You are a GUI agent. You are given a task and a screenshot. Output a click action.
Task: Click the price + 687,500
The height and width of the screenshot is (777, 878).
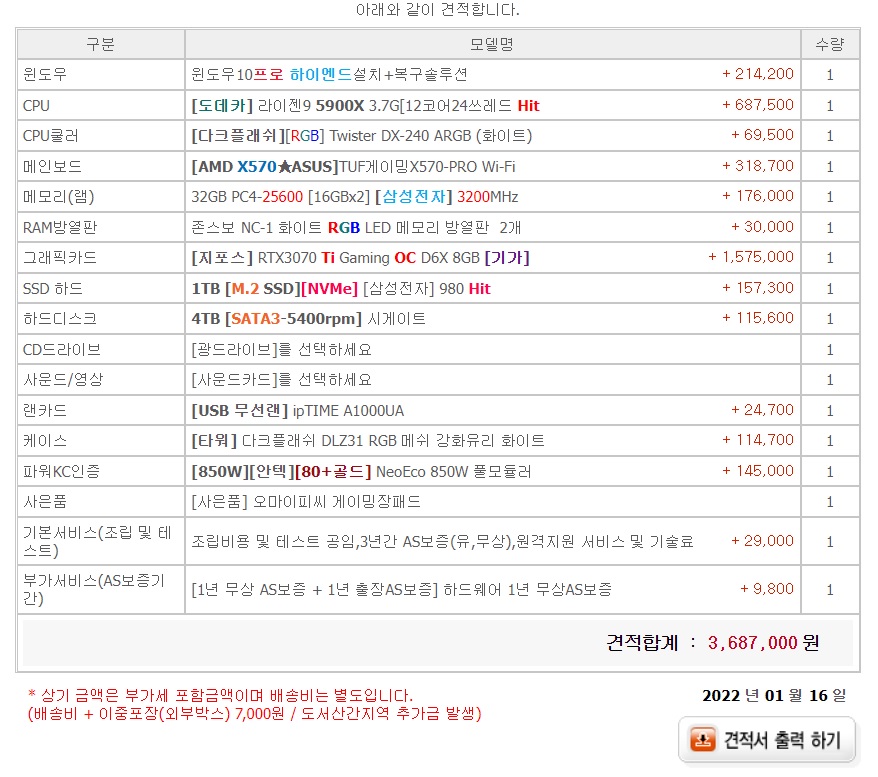click(758, 105)
